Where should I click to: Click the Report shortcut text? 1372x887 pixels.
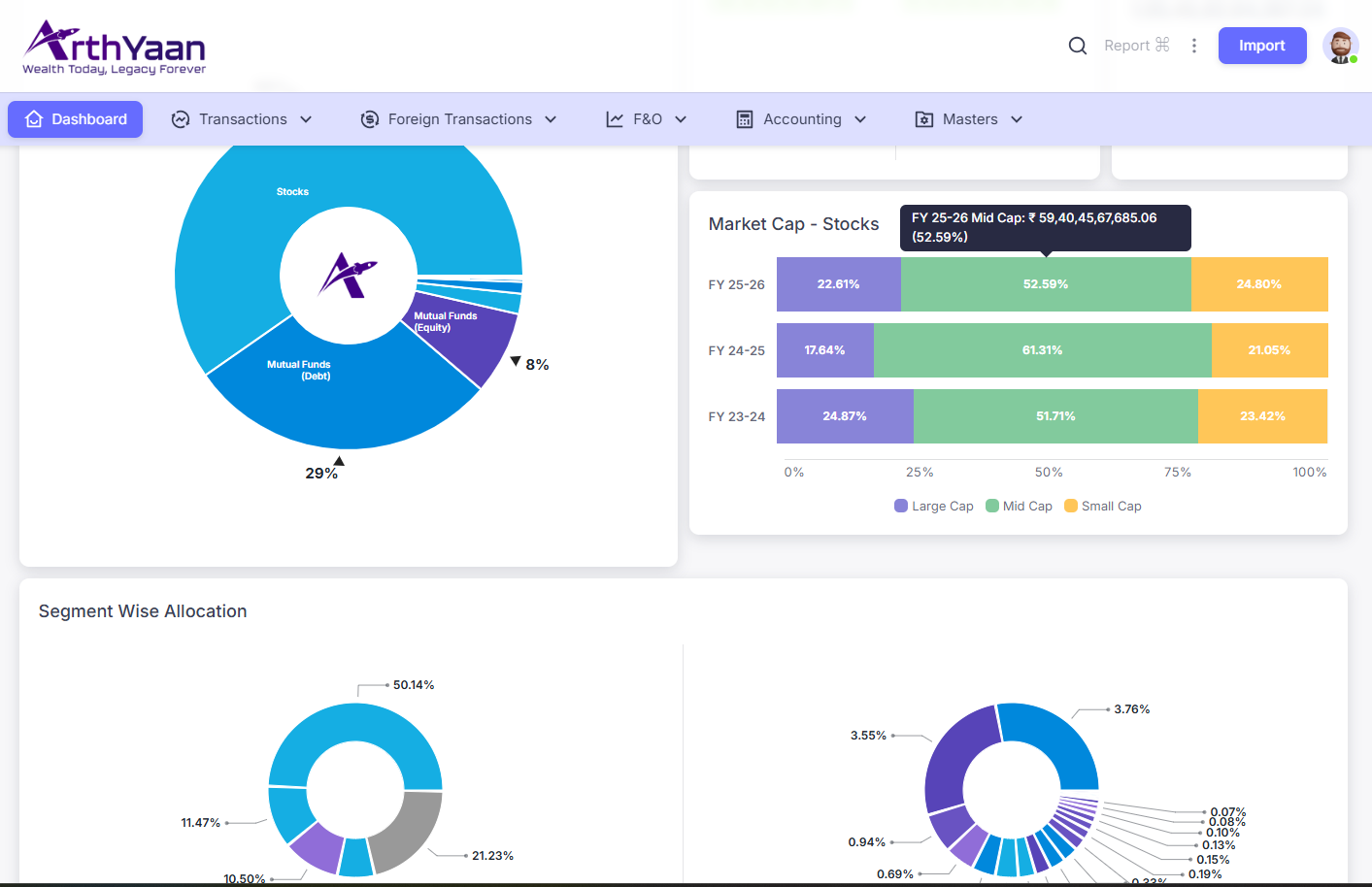coord(1136,46)
